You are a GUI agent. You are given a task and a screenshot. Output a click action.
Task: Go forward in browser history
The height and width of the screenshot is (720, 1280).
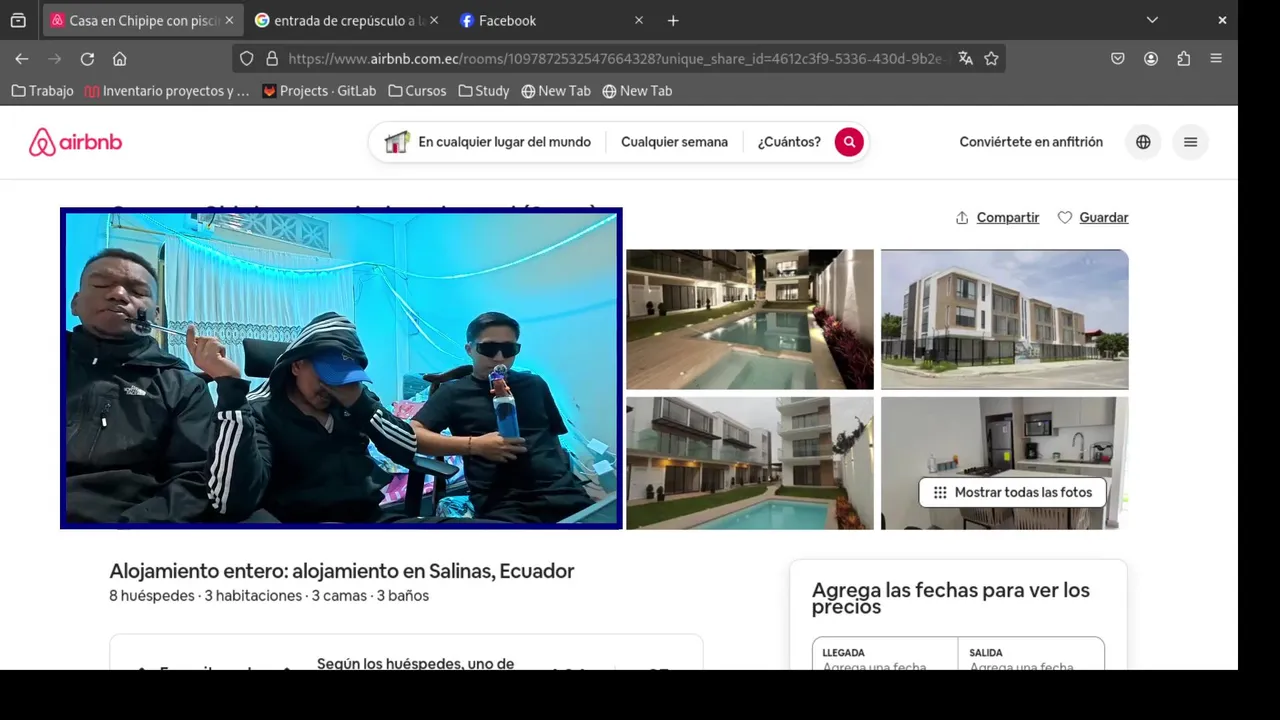point(55,59)
